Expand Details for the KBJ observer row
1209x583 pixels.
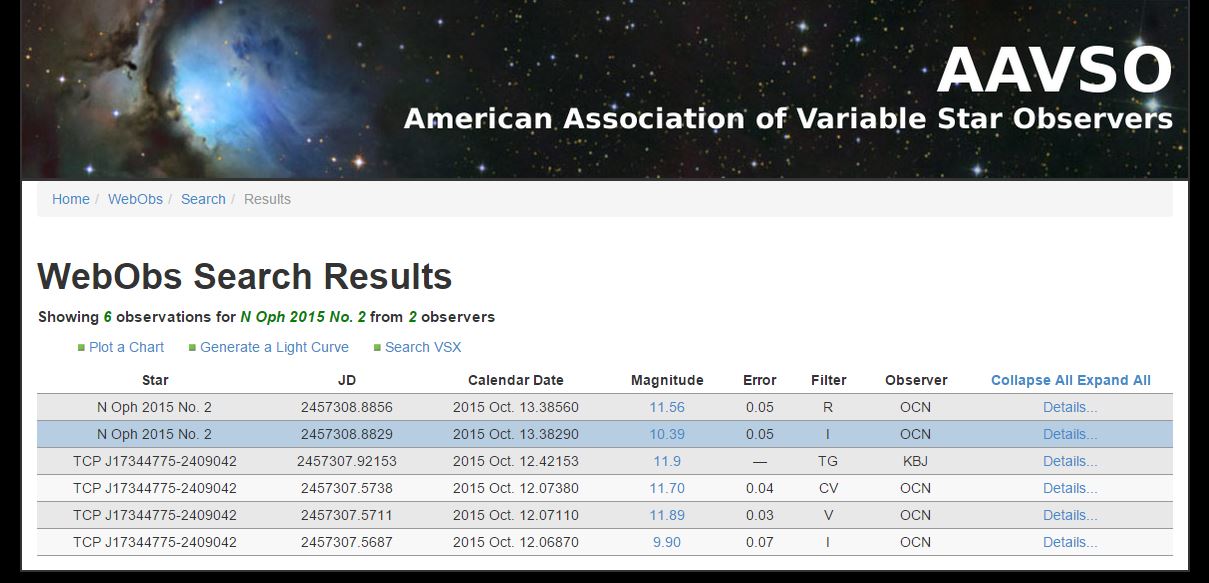pos(1070,461)
